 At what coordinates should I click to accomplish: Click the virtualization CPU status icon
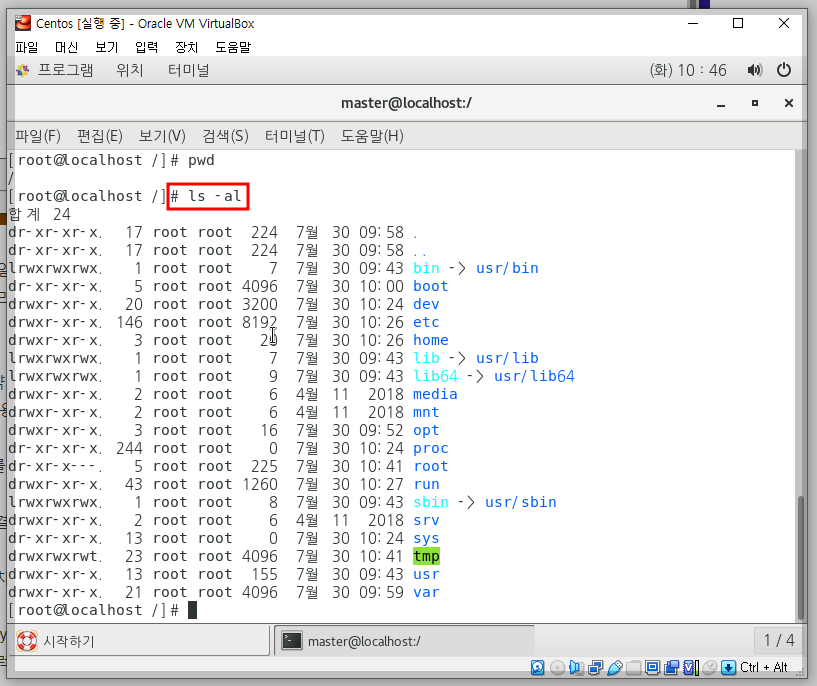pyautogui.click(x=690, y=667)
